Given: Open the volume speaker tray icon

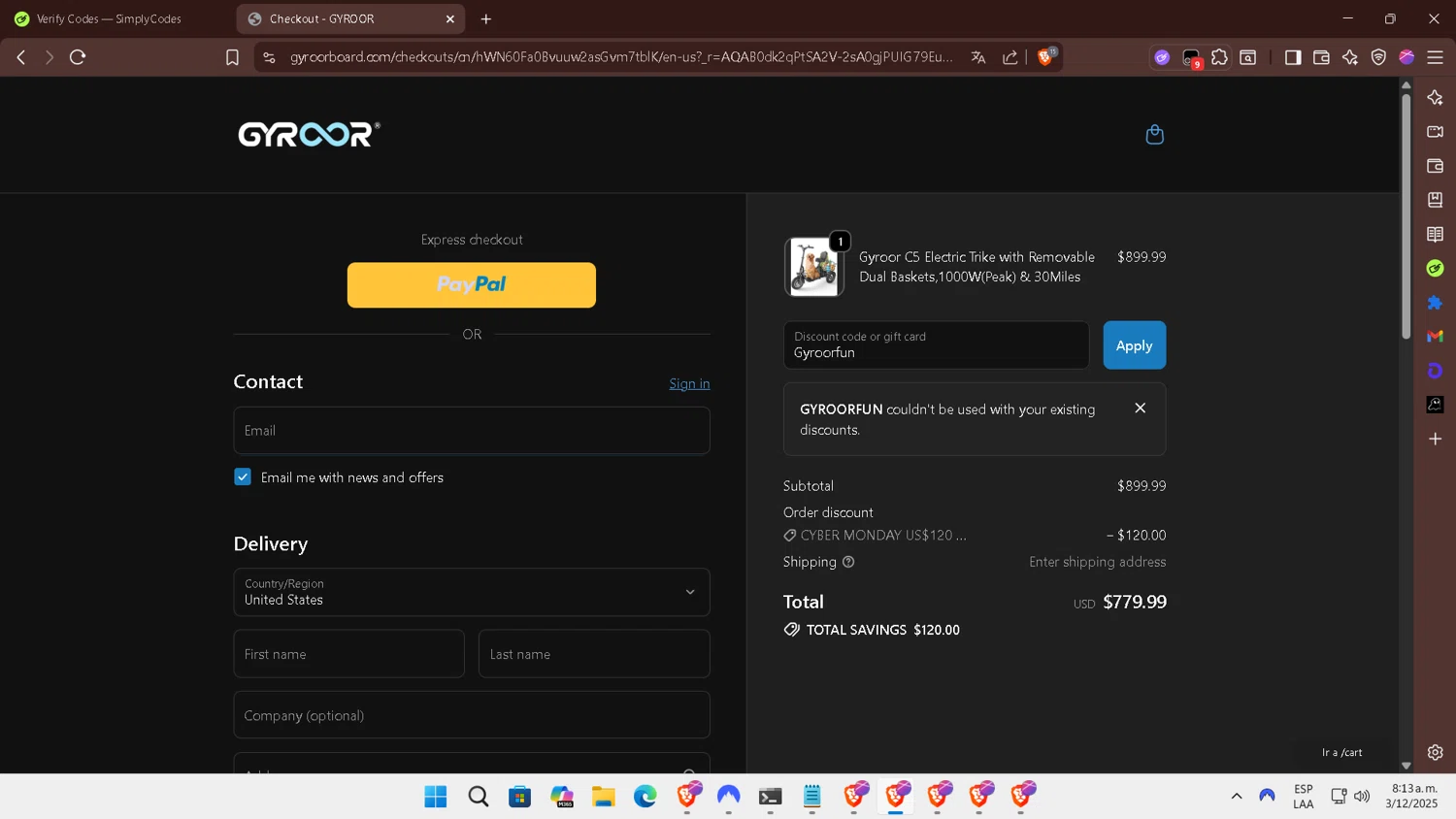Looking at the screenshot, I should (1362, 796).
